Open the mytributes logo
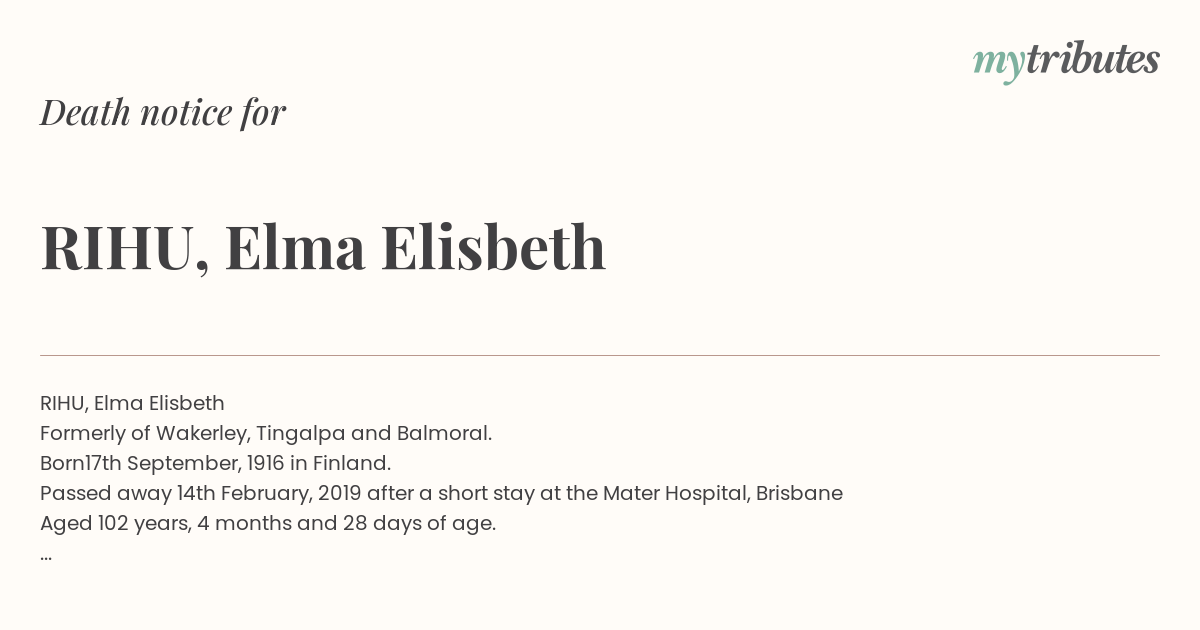This screenshot has width=1200, height=630. tap(1066, 61)
